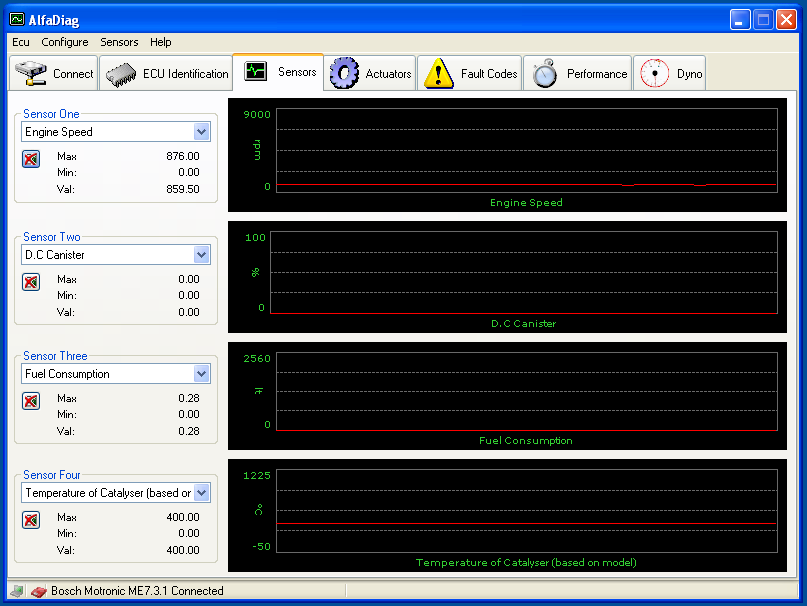Toggle Sensor Four graph button

click(31, 519)
